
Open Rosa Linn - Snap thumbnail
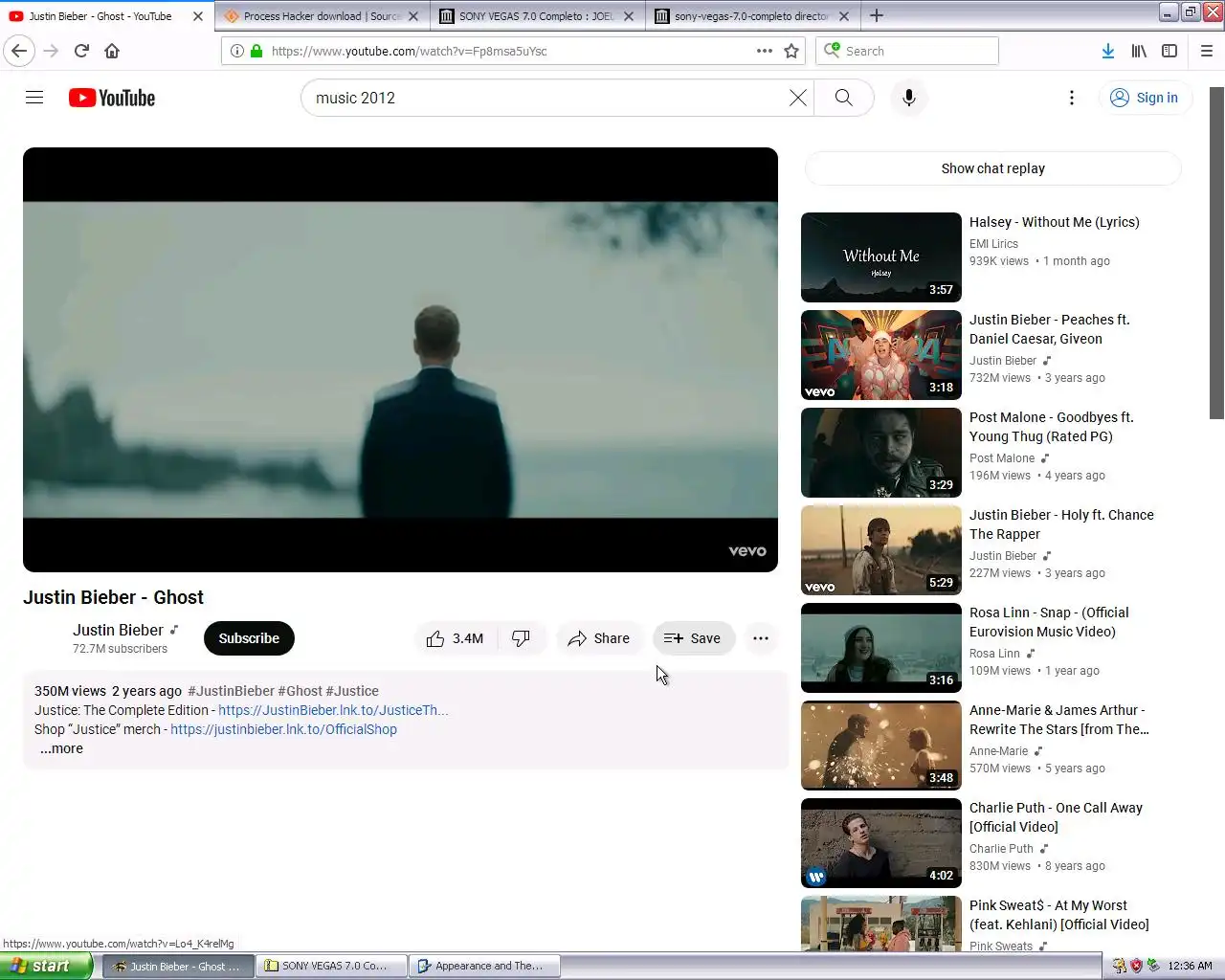(x=881, y=648)
